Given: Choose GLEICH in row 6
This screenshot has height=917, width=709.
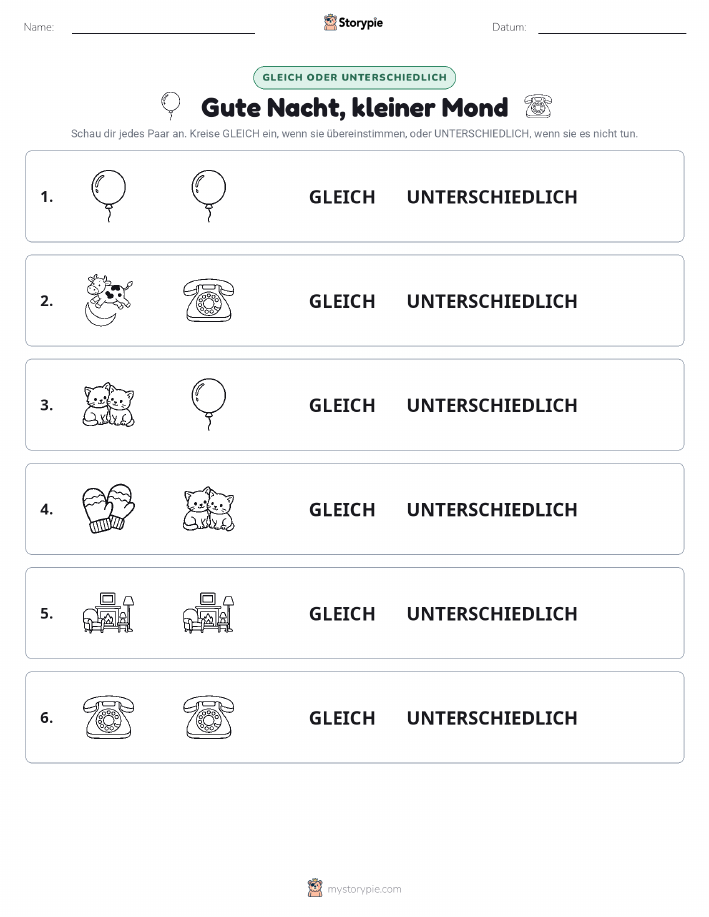Looking at the screenshot, I should pyautogui.click(x=342, y=718).
